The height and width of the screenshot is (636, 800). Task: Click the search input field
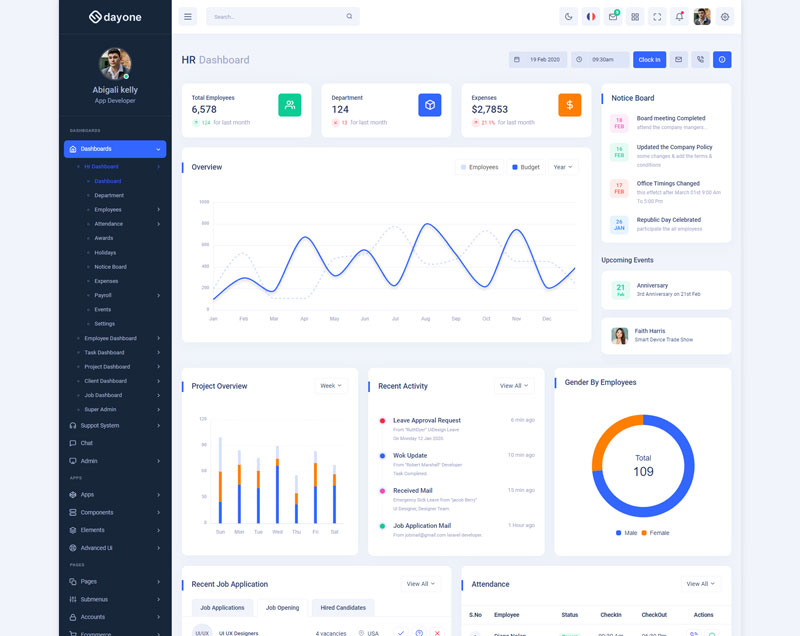[275, 17]
